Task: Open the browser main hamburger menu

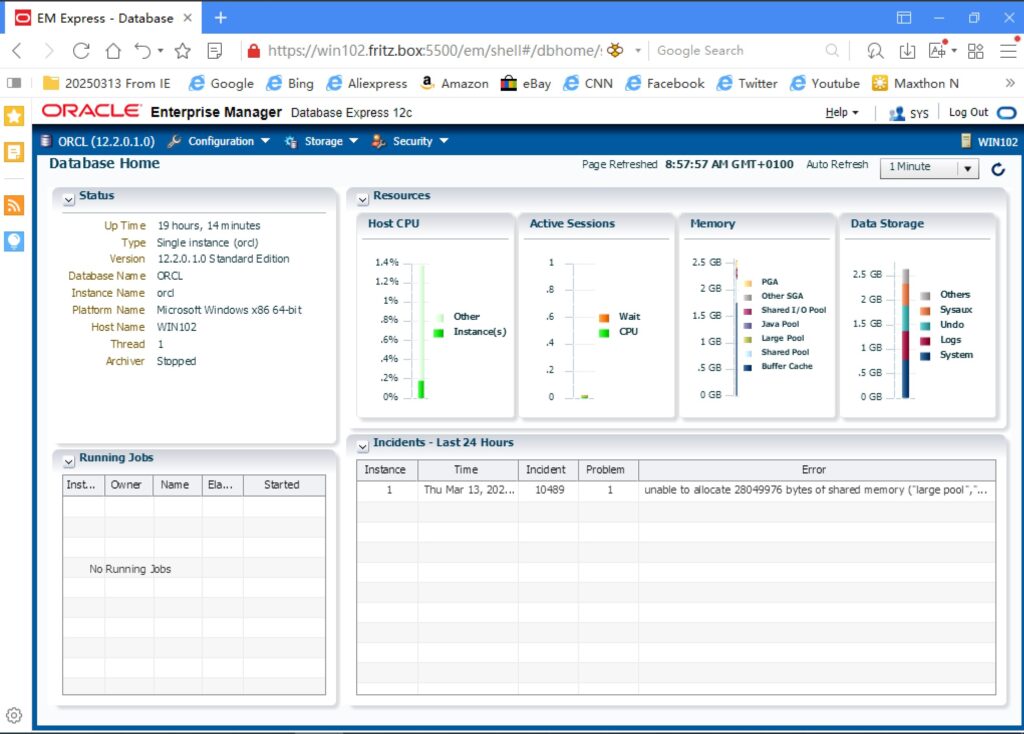Action: (1008, 50)
